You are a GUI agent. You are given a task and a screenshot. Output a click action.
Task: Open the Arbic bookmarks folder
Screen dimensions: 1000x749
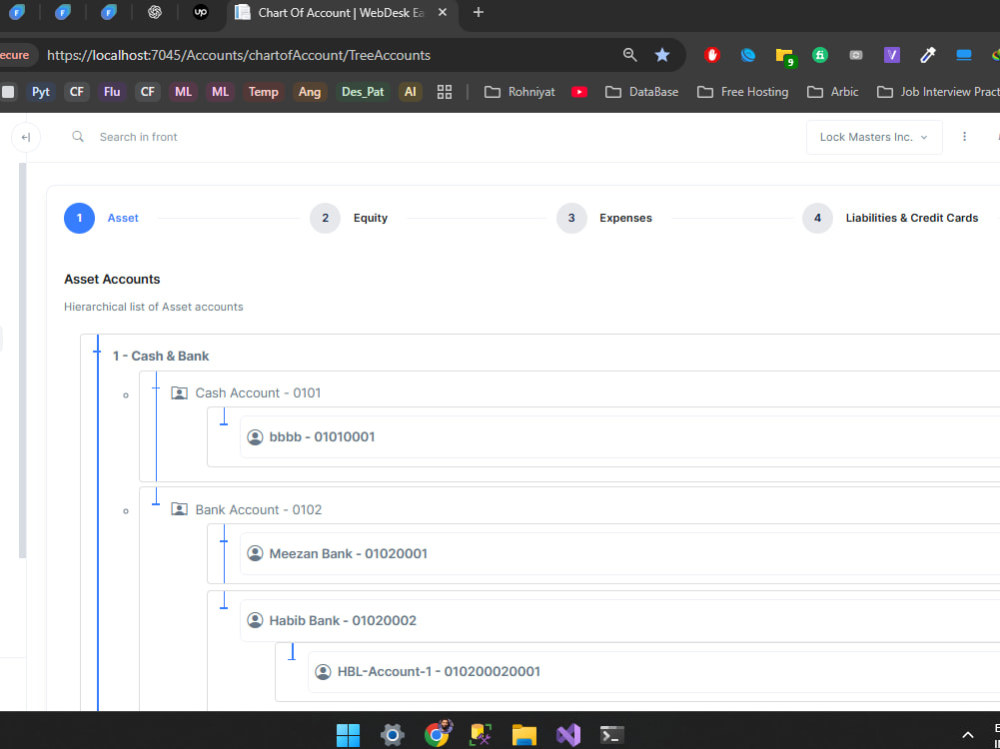tap(832, 92)
